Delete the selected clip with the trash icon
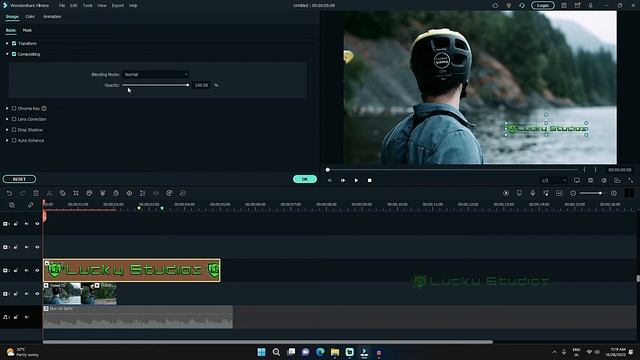640x360 pixels. (x=36, y=193)
